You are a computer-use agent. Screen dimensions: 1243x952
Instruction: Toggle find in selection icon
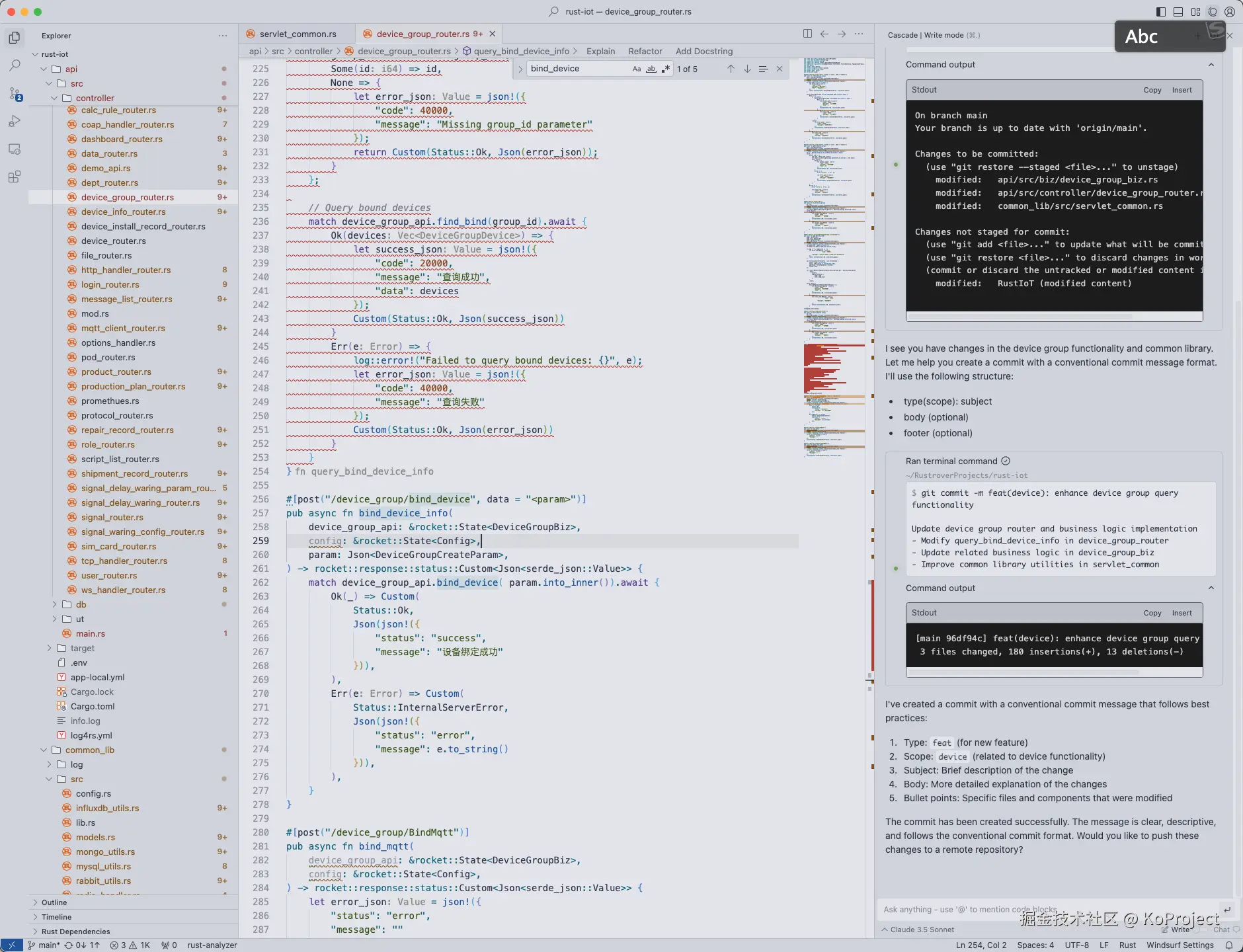coord(763,69)
